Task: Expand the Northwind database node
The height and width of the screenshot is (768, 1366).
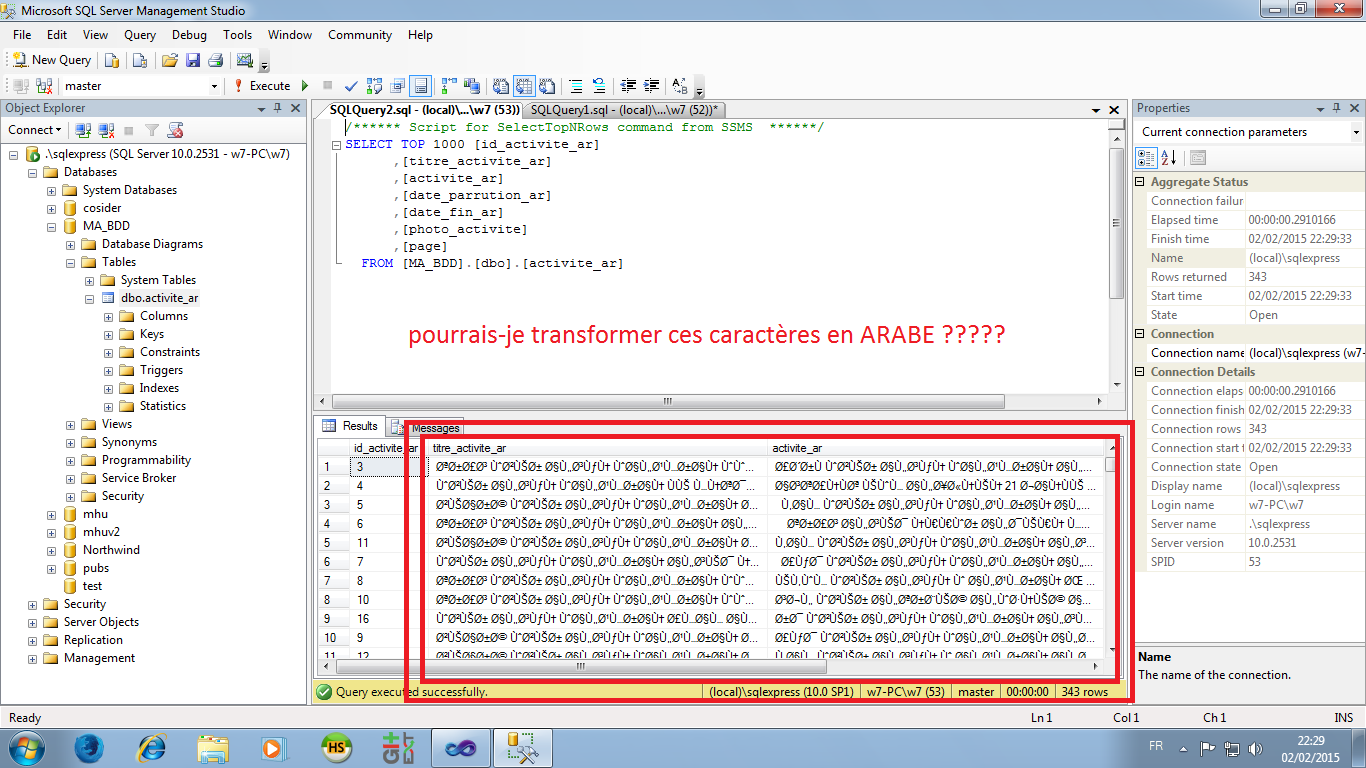Action: point(52,550)
